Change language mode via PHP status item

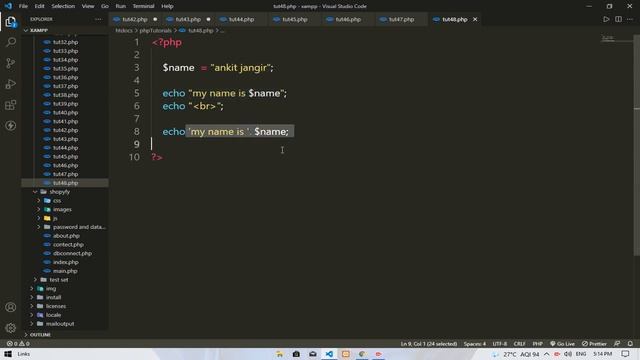coord(538,344)
